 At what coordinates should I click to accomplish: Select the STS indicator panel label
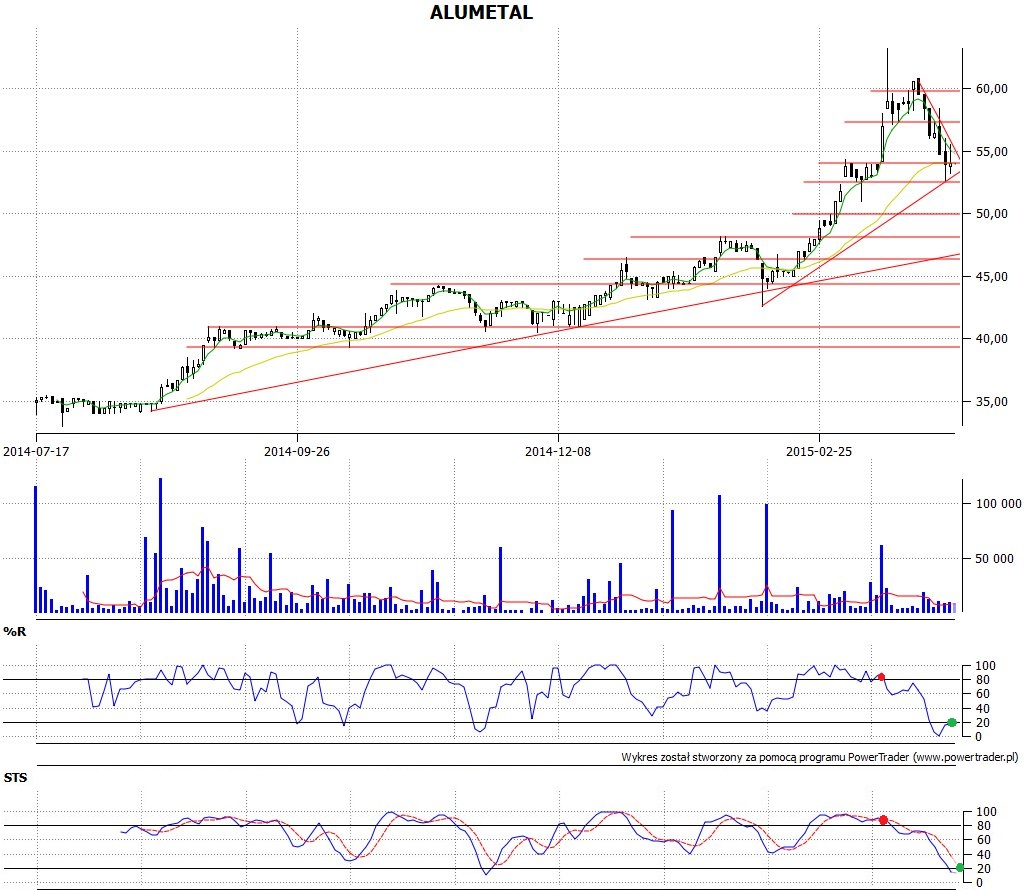16,778
